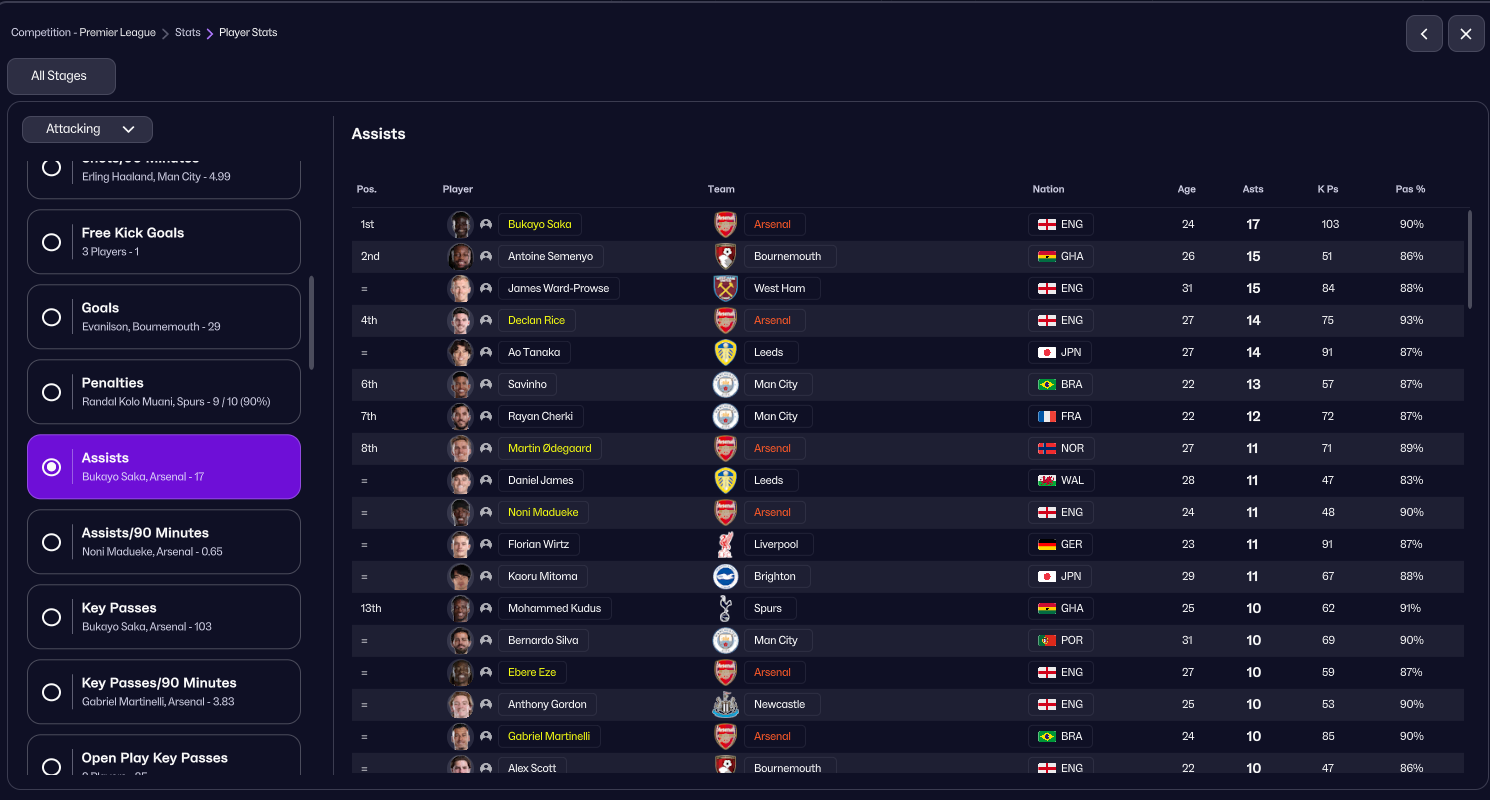
Task: Click person icon beside Declan Rice
Action: pyautogui.click(x=486, y=320)
